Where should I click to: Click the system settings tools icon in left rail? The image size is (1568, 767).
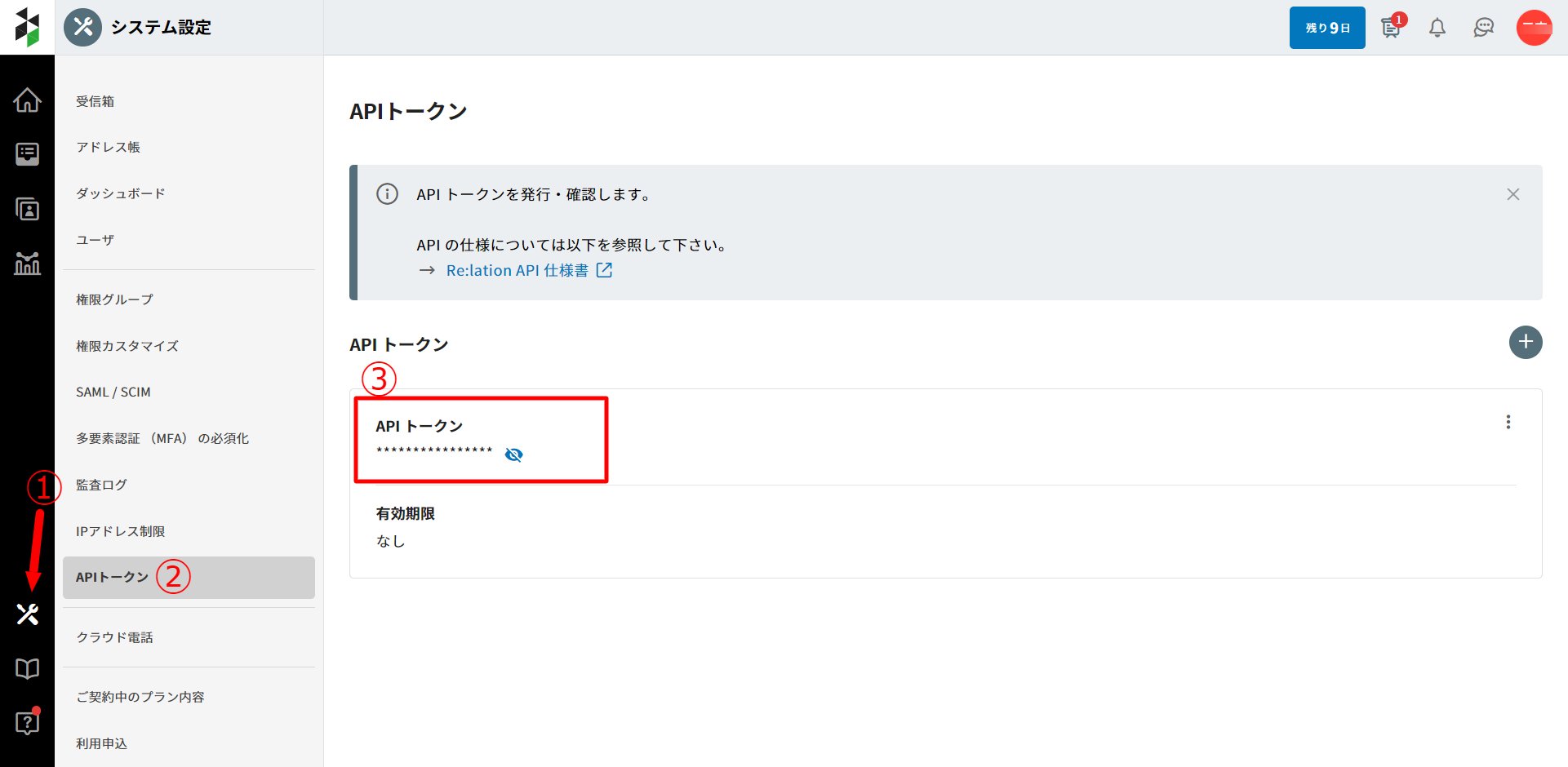[27, 614]
